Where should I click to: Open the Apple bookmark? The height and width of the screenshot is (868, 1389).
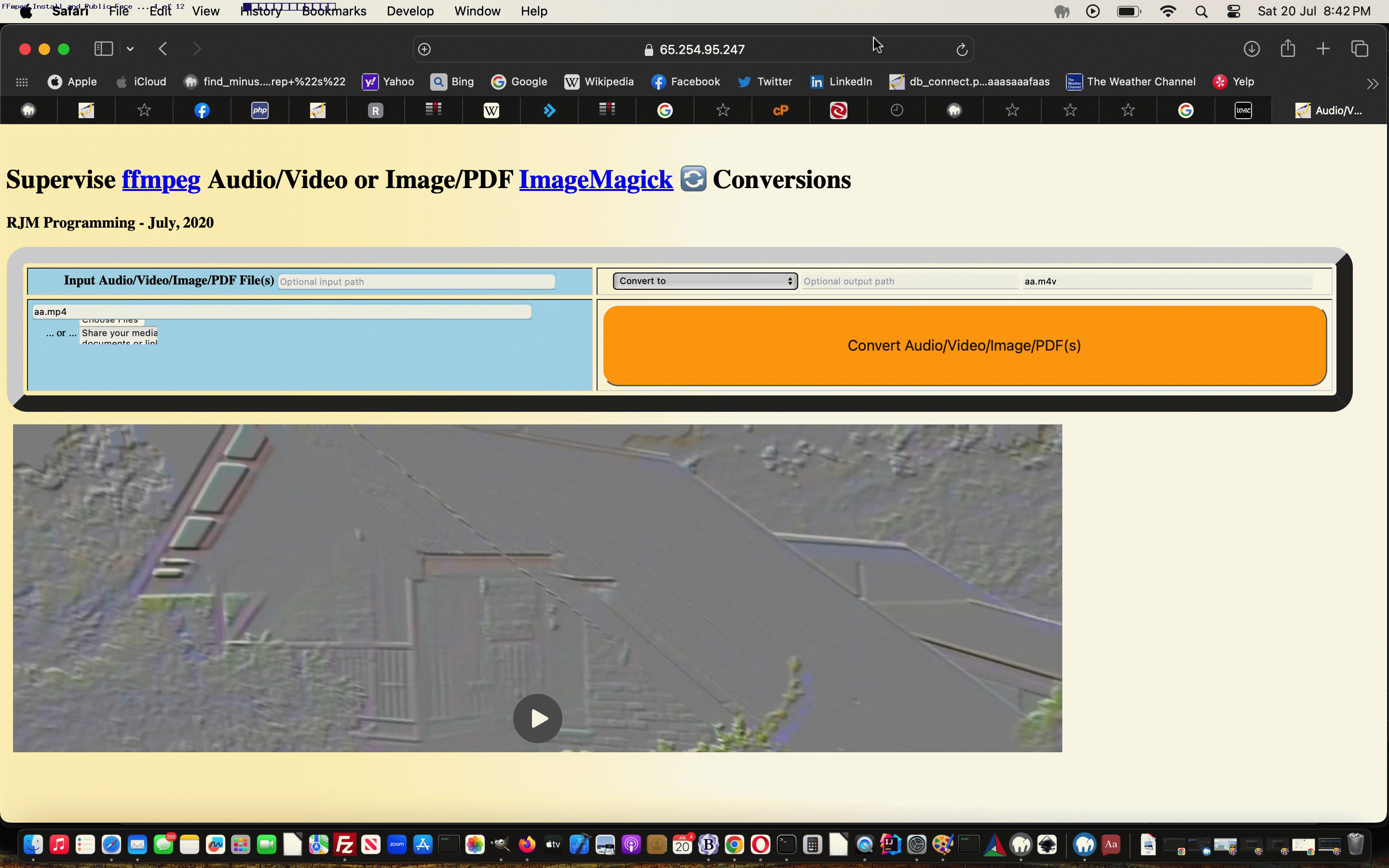(72, 81)
